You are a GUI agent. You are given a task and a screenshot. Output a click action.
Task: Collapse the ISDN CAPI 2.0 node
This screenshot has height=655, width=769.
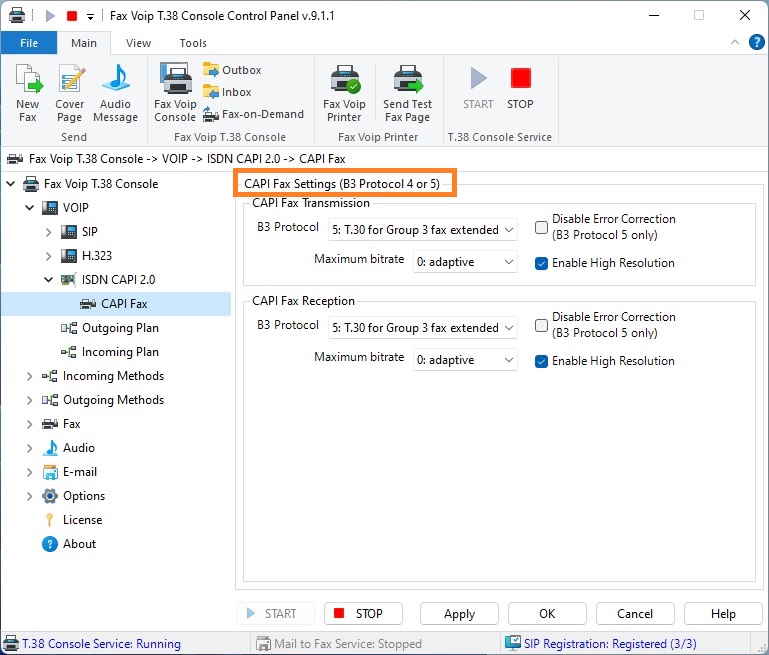point(49,280)
